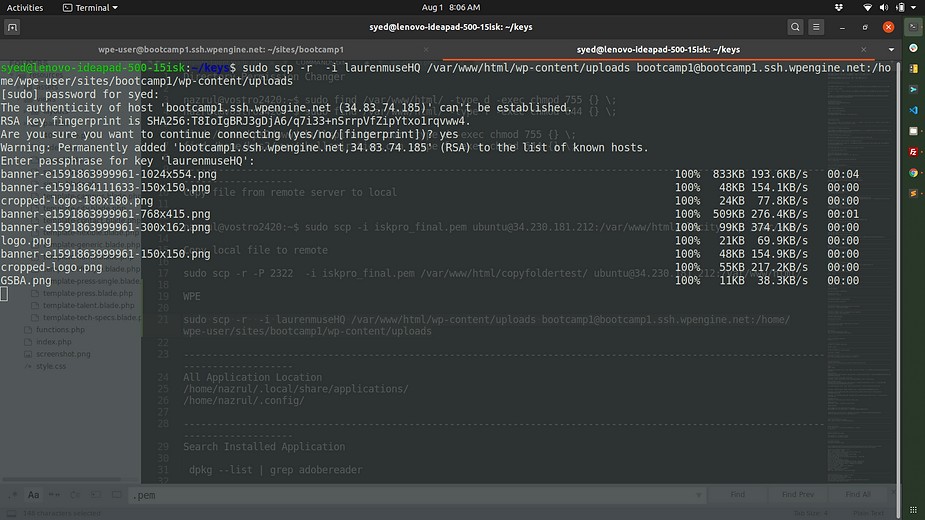Open FileZilla from the dock
The width and height of the screenshot is (925, 520).
pyautogui.click(x=913, y=152)
